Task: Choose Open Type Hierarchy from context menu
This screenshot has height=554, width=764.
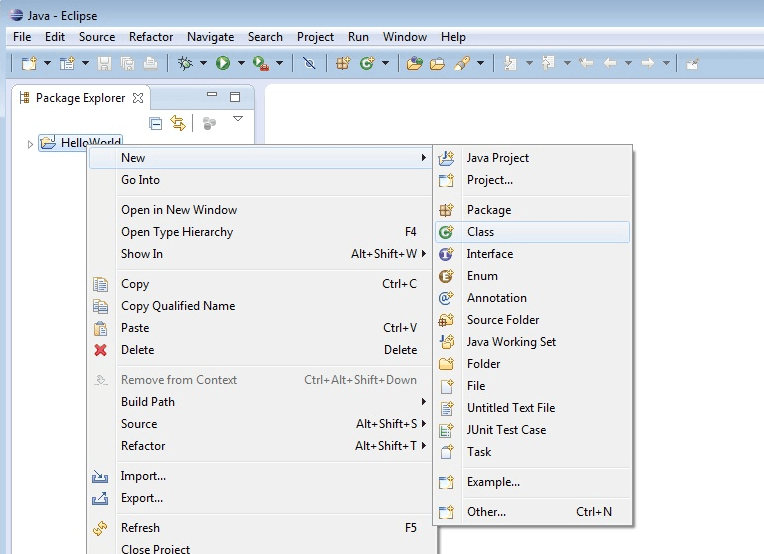Action: (260, 232)
